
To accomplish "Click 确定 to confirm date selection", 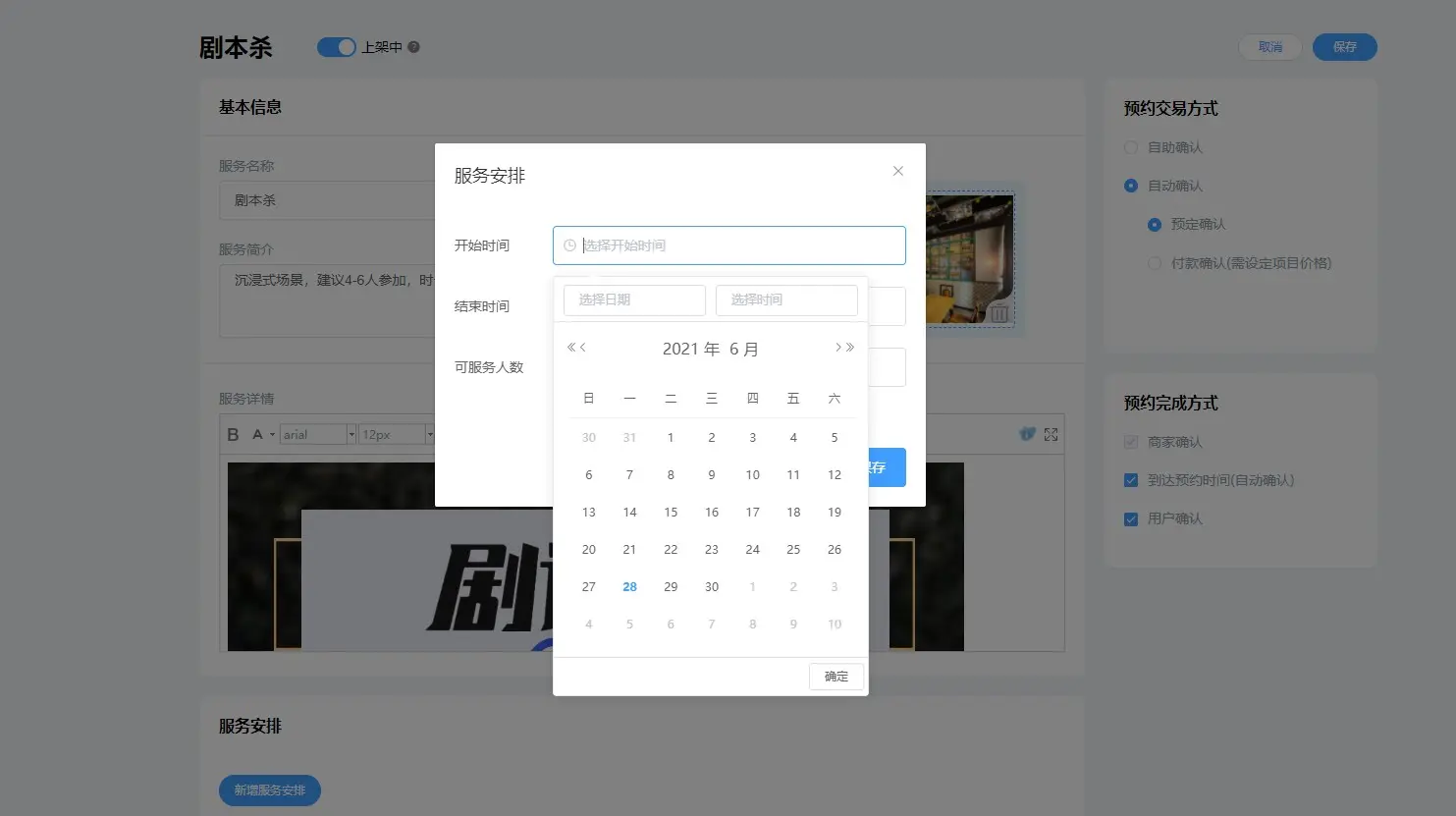I will tap(836, 677).
